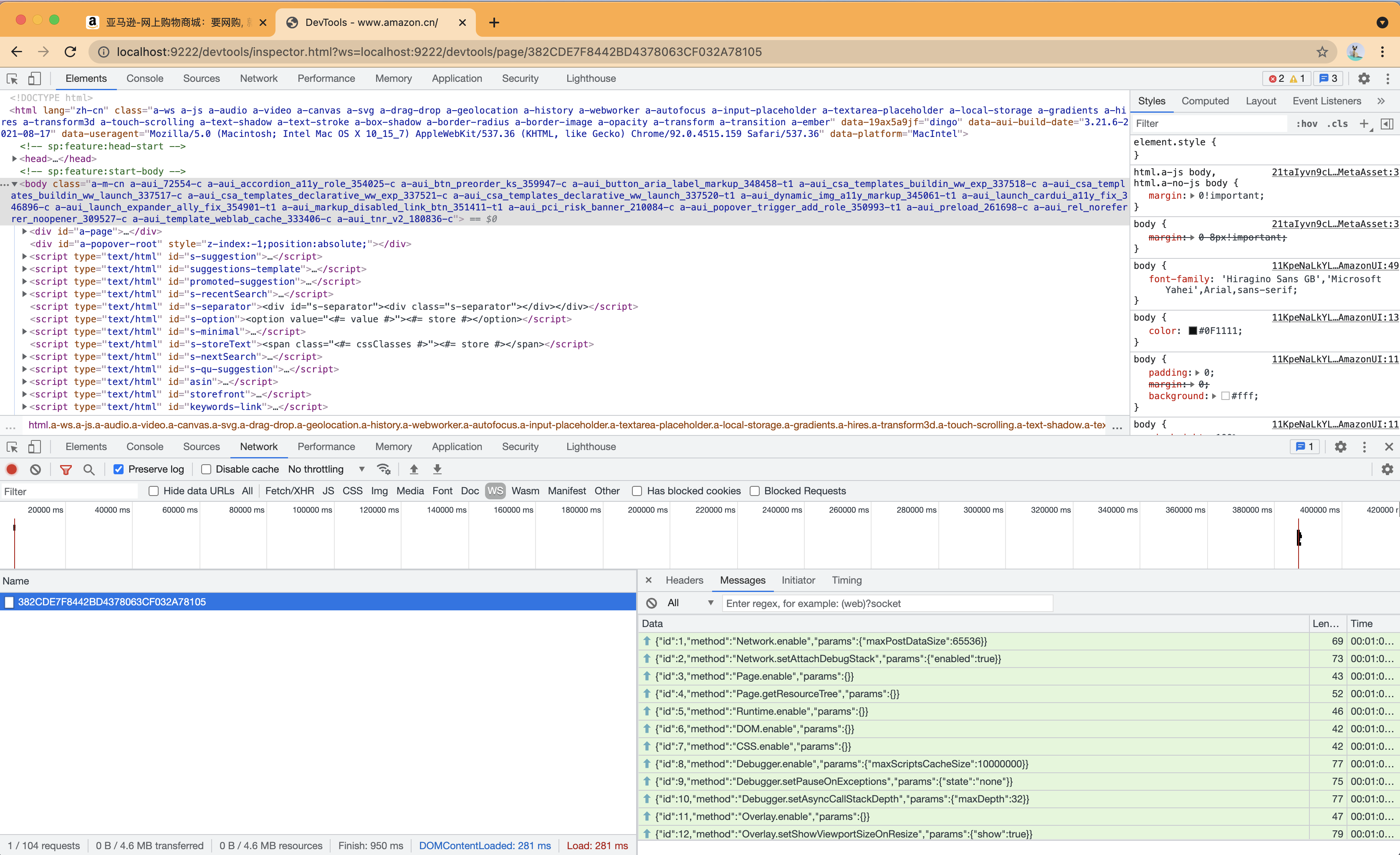The height and width of the screenshot is (855, 1400).
Task: Expand the div a-page node
Action: pyautogui.click(x=25, y=231)
